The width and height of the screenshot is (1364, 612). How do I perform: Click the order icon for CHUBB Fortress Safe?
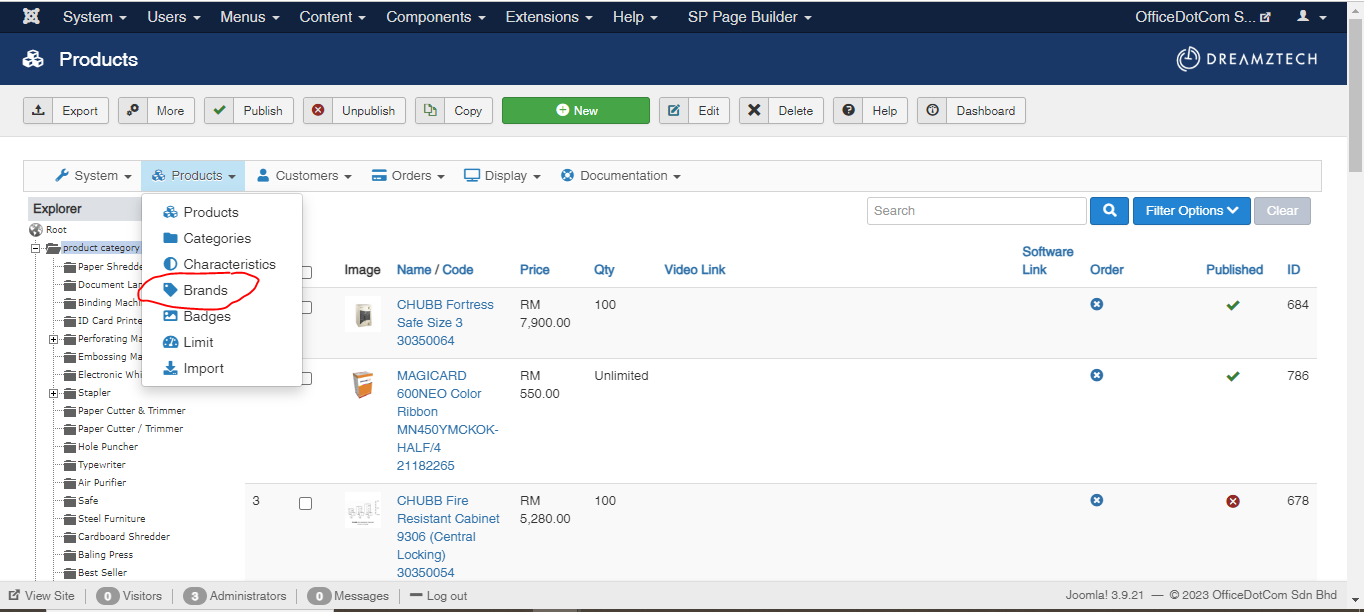click(x=1097, y=304)
